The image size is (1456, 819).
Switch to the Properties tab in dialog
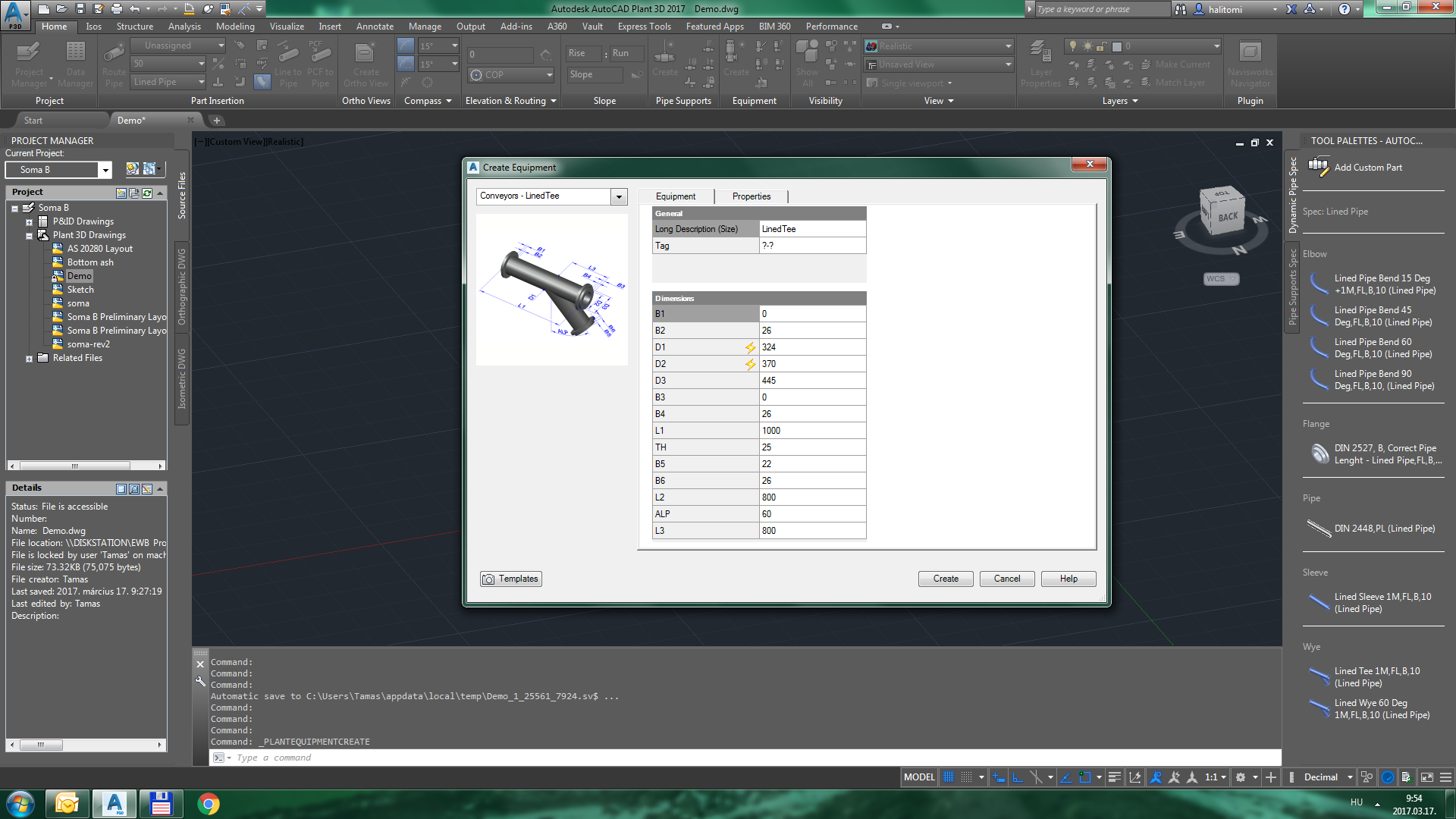click(751, 196)
